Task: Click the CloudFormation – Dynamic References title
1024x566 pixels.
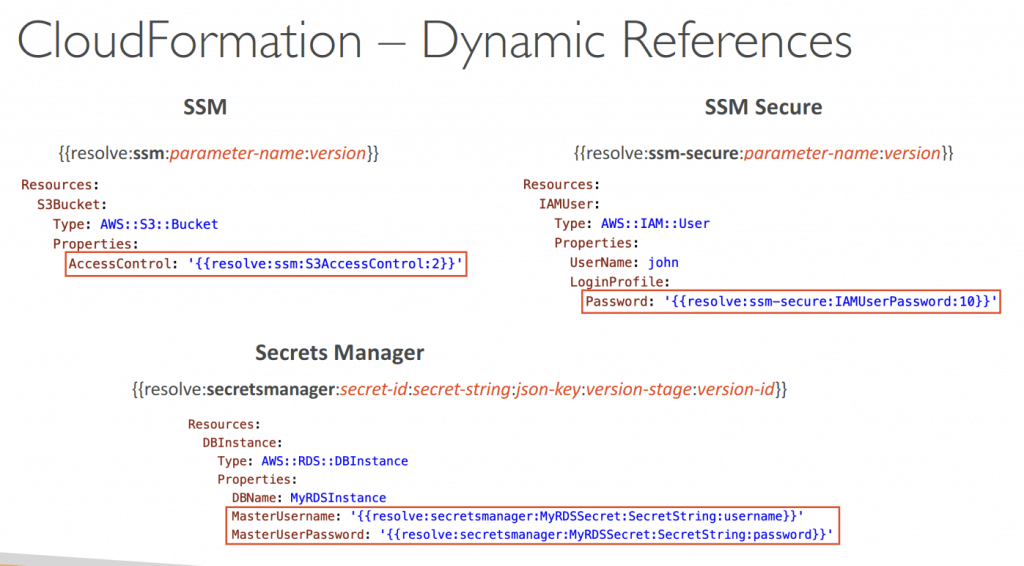Action: (434, 42)
